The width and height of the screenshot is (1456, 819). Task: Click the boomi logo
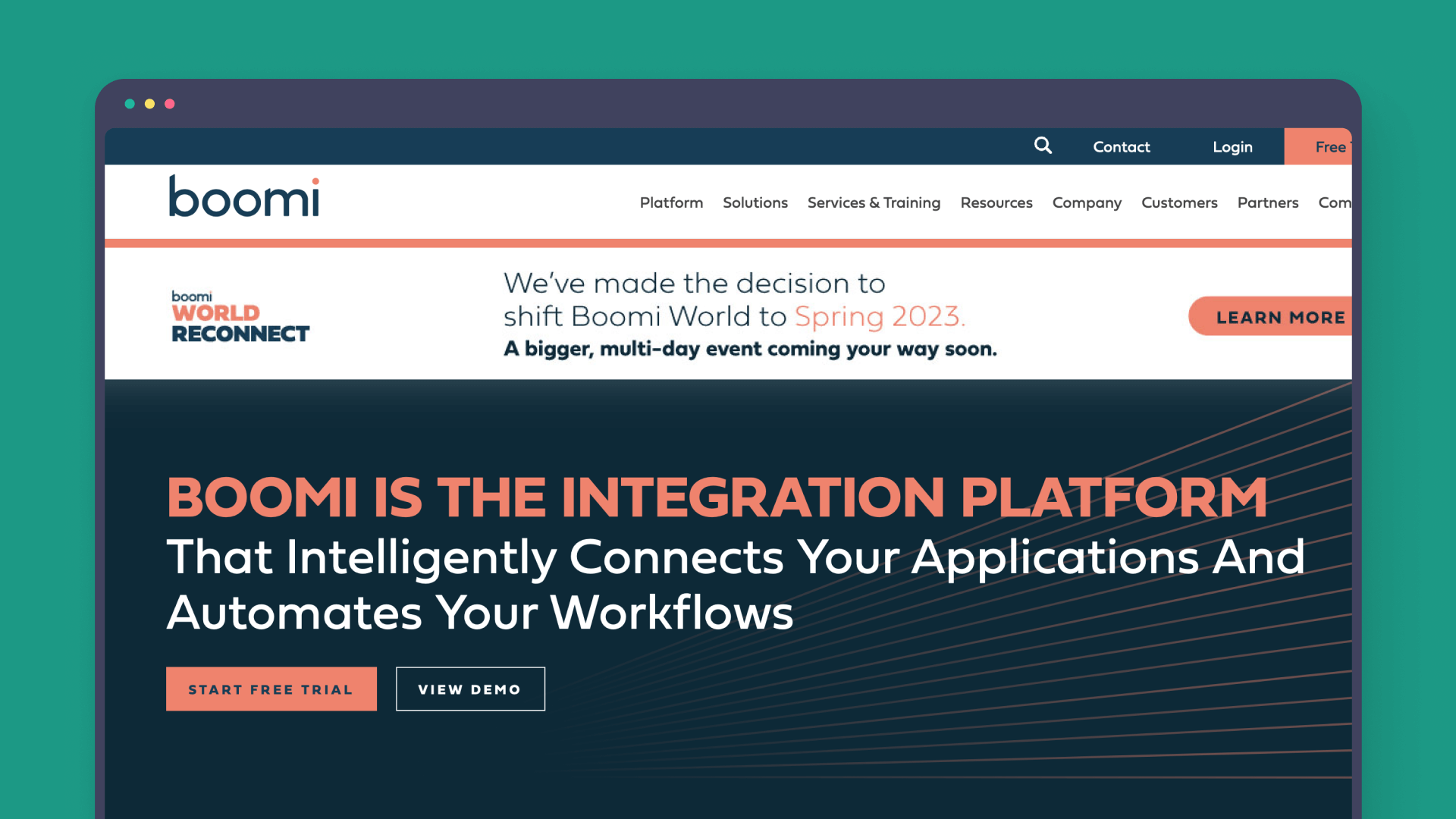(x=243, y=197)
